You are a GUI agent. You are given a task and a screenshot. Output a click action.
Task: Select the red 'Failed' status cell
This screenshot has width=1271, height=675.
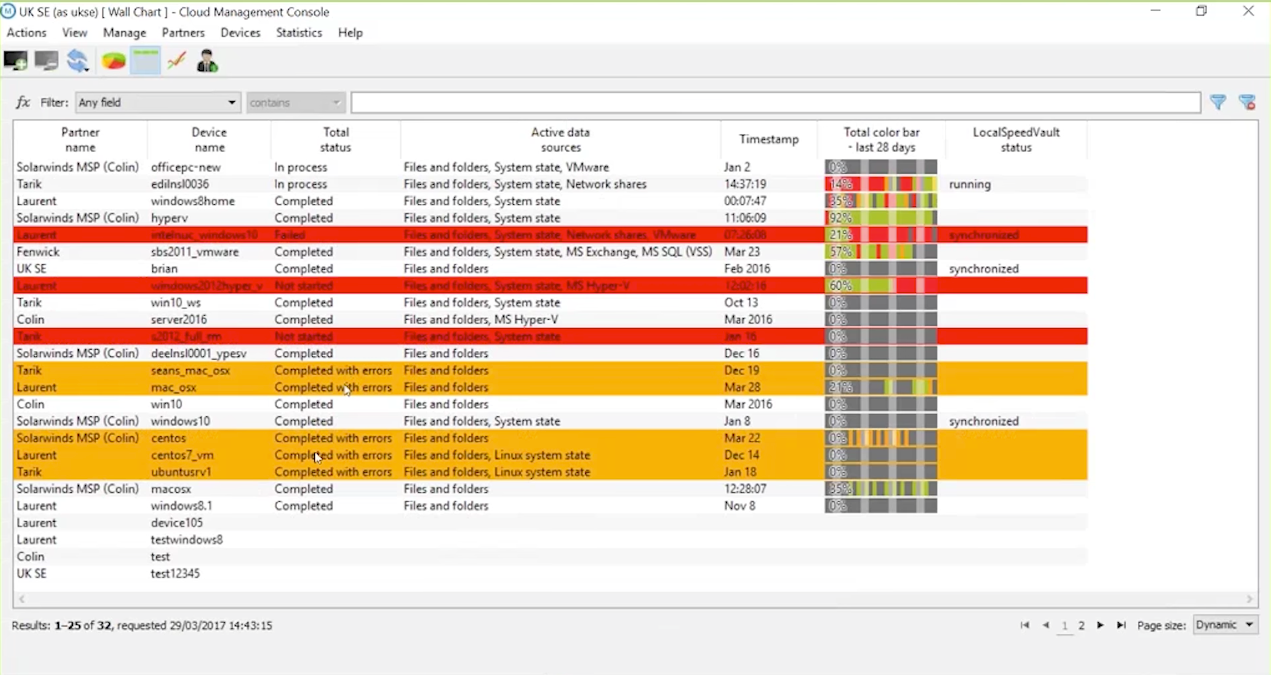[290, 235]
